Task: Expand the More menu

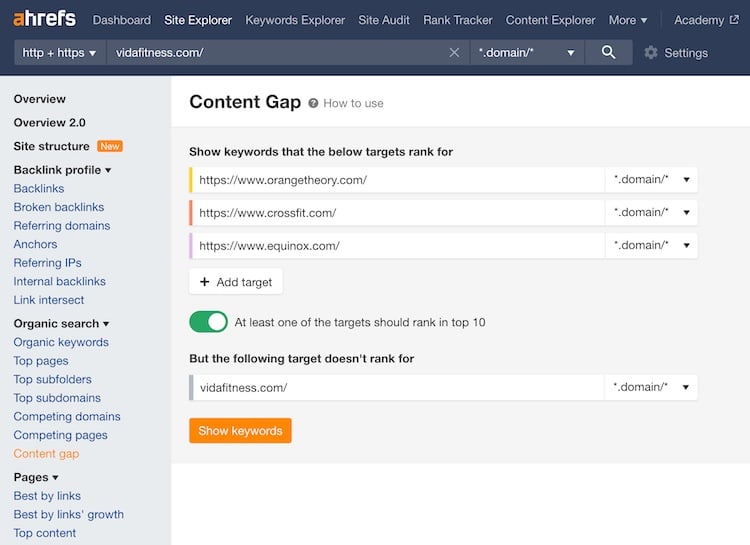Action: click(x=628, y=20)
